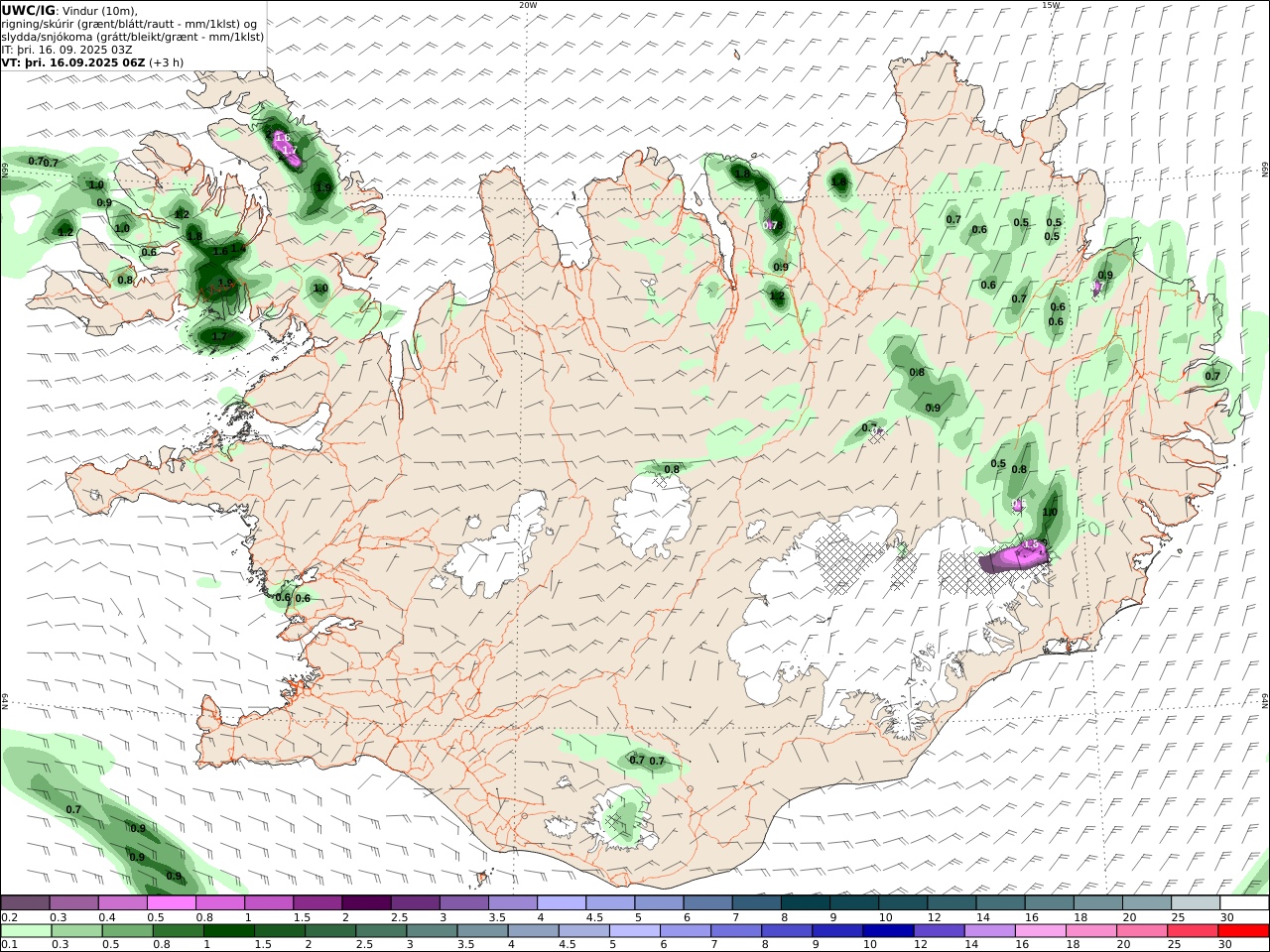
Task: Click darkest purple top-row swatch between 2 and 2.5
Action: point(366,902)
